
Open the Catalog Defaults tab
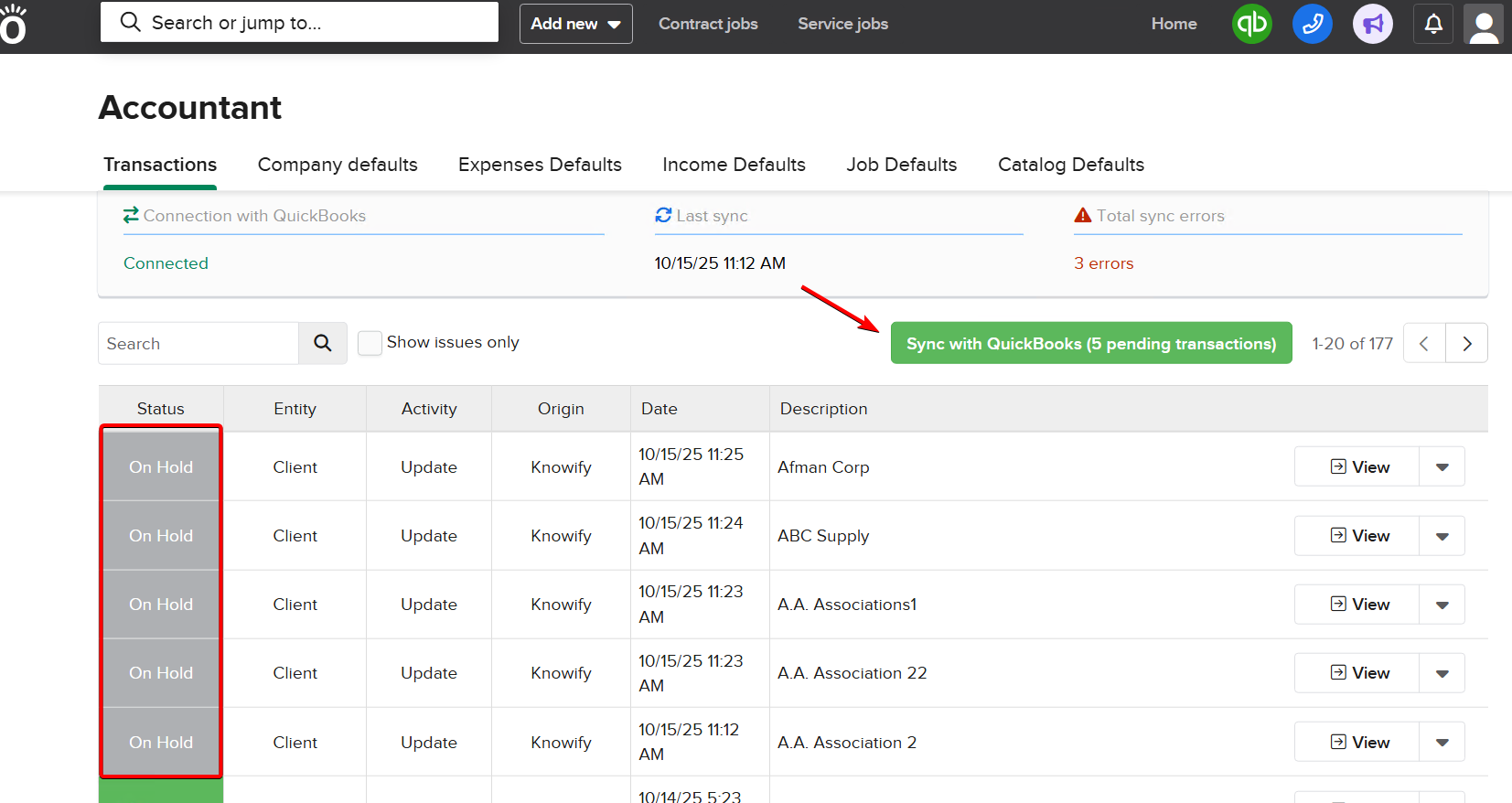click(x=1070, y=165)
